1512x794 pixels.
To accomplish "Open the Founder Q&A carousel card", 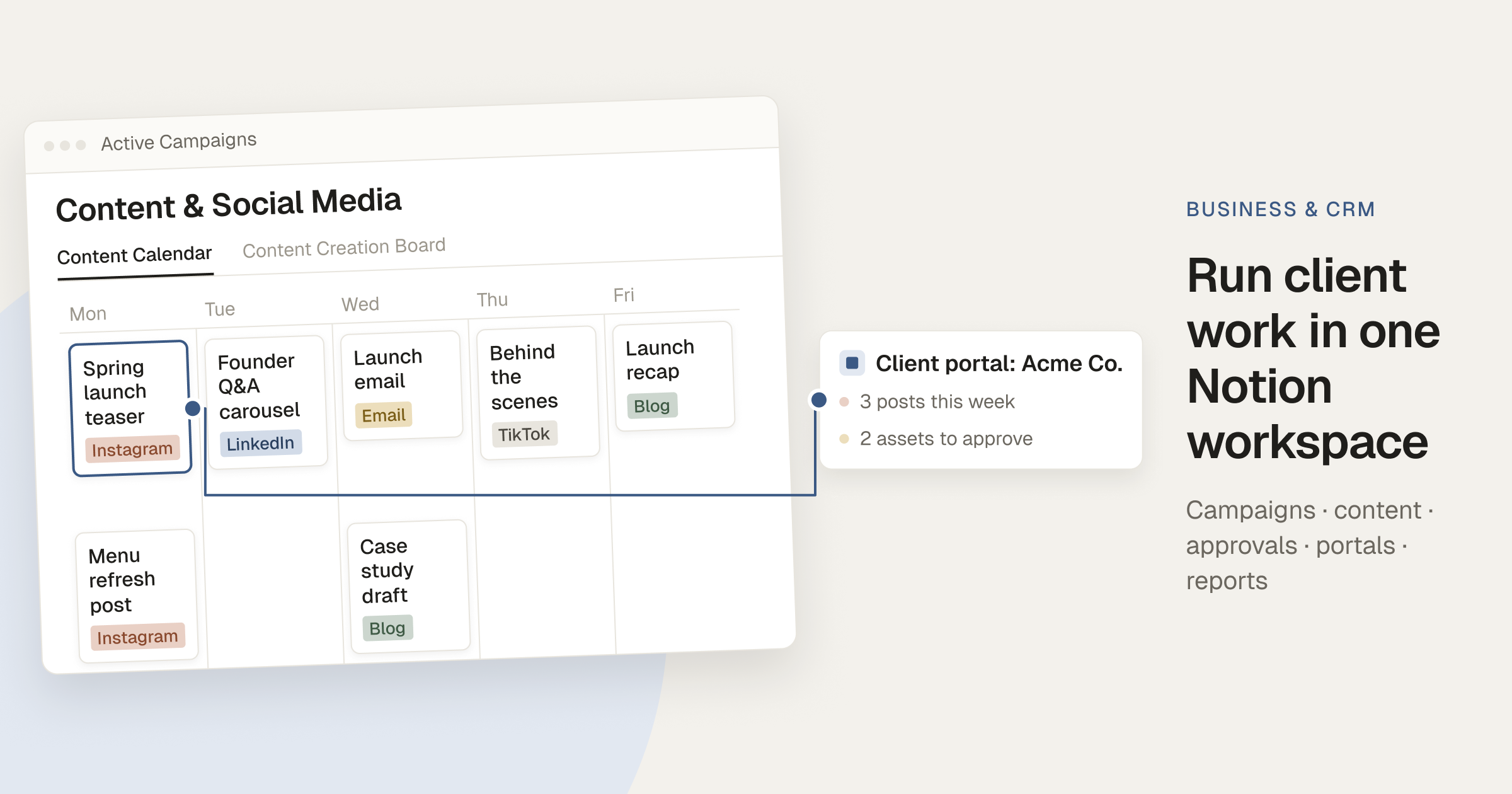I will click(x=266, y=402).
